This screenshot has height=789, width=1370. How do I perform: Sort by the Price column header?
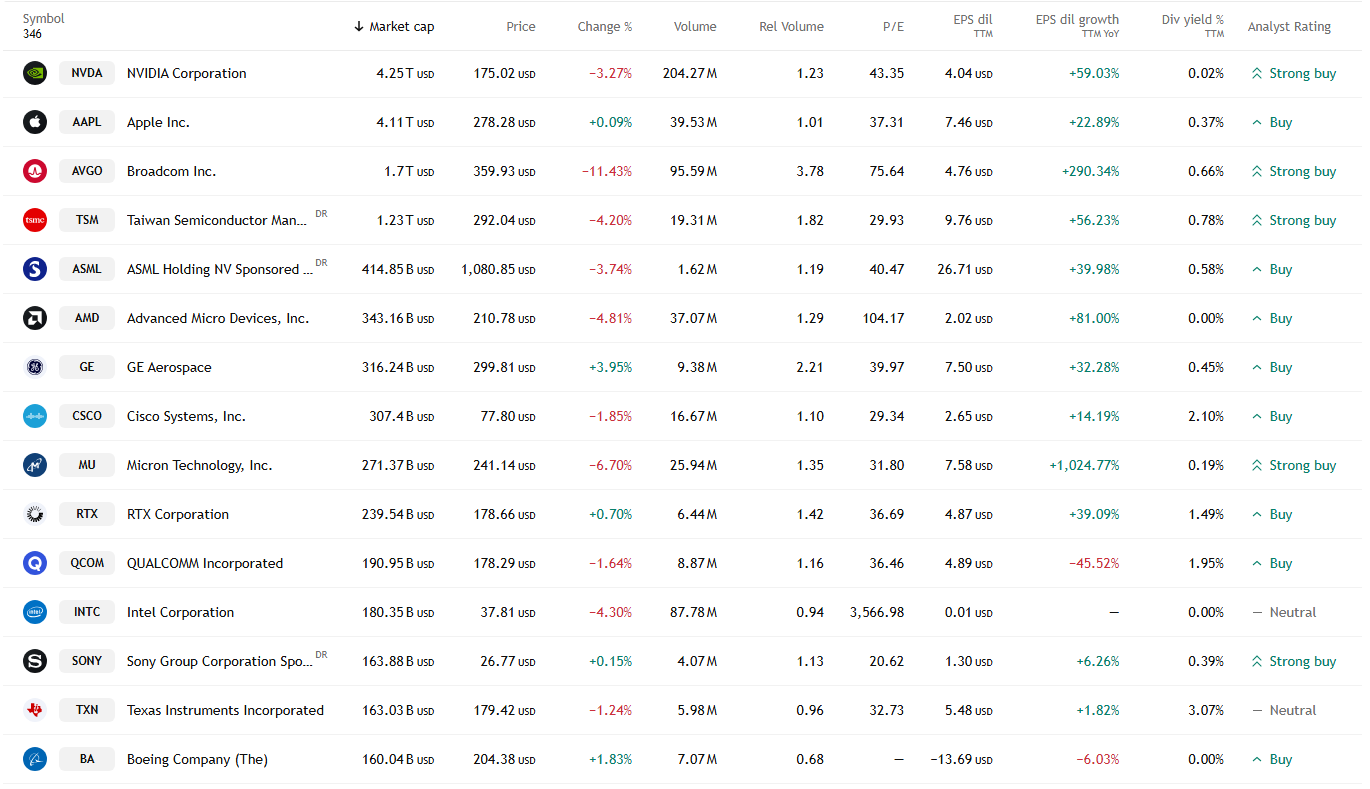pos(520,27)
